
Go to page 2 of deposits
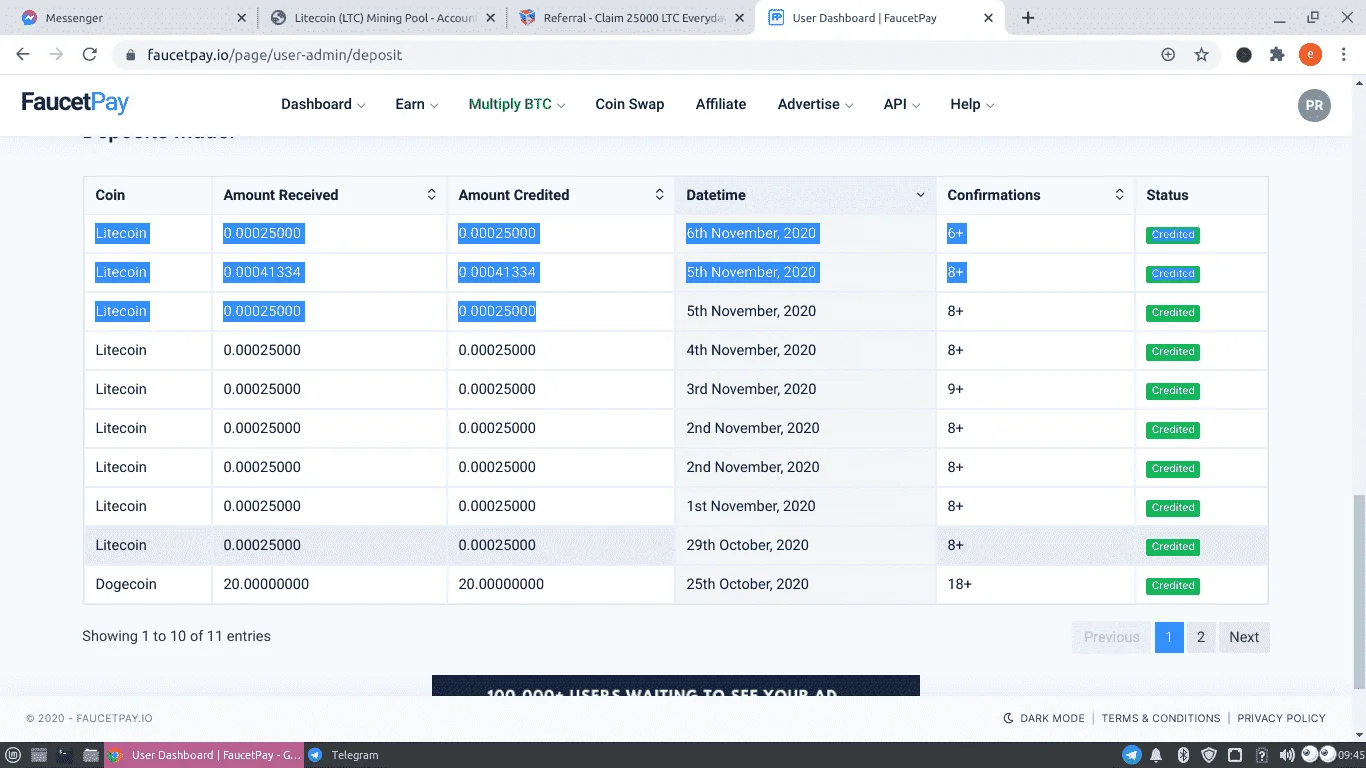1200,637
